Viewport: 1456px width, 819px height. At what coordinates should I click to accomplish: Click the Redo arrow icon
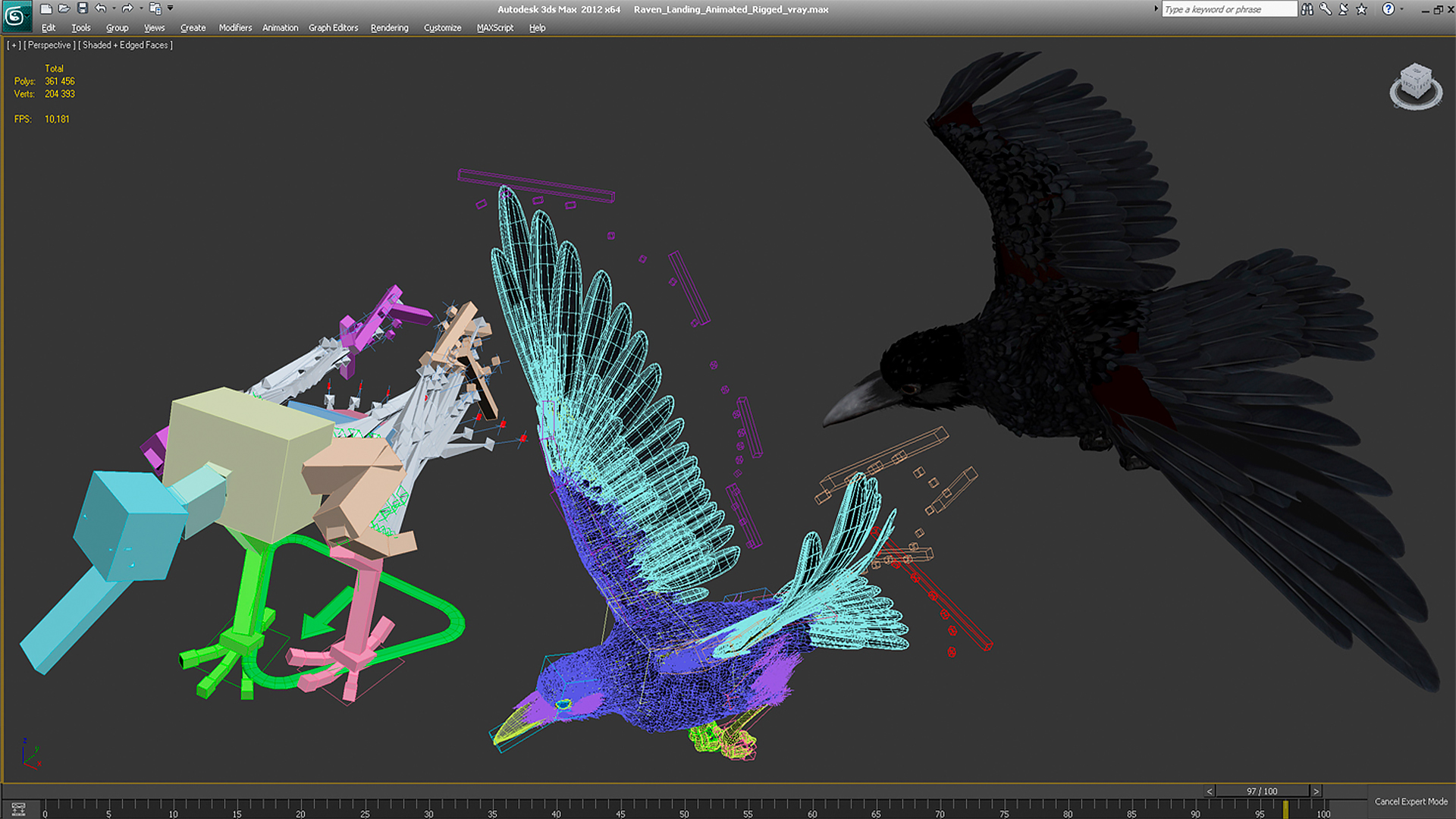coord(127,9)
